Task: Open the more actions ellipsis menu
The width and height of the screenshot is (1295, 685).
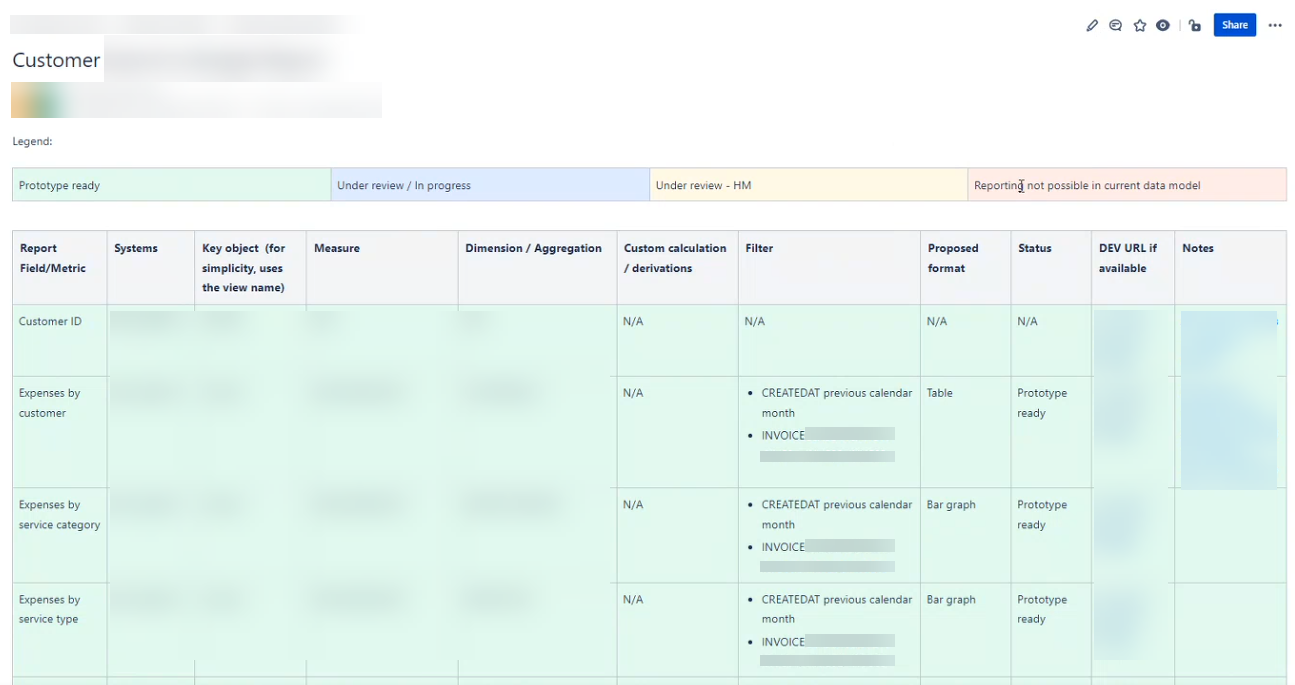Action: [1274, 26]
